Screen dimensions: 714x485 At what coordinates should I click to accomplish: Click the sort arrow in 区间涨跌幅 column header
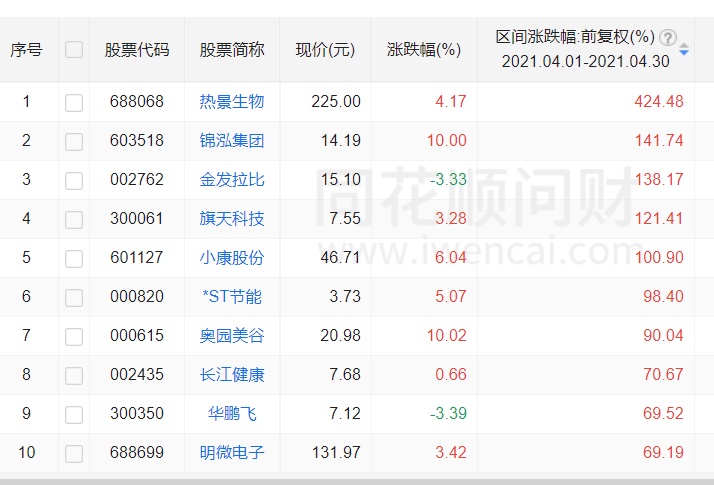[x=684, y=49]
